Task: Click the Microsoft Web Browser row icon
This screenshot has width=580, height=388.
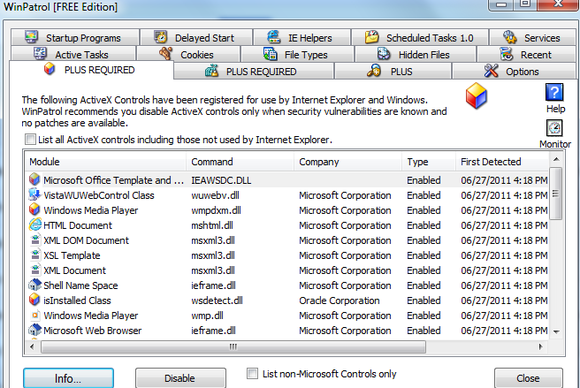Action: (x=35, y=330)
